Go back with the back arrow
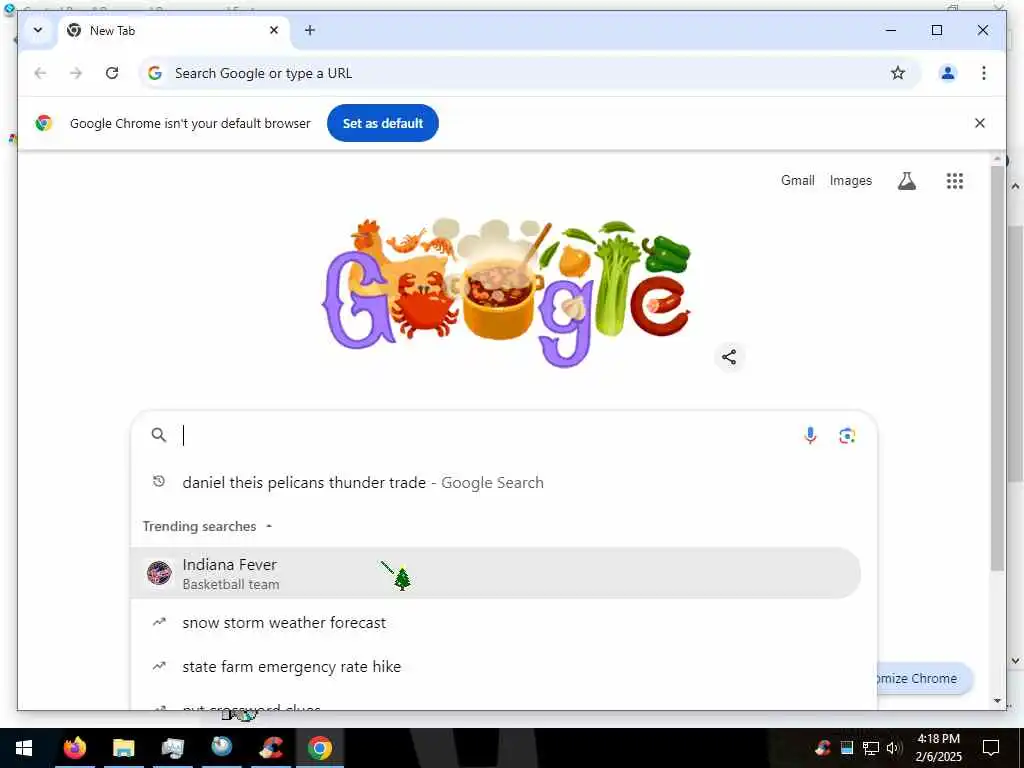 (40, 73)
